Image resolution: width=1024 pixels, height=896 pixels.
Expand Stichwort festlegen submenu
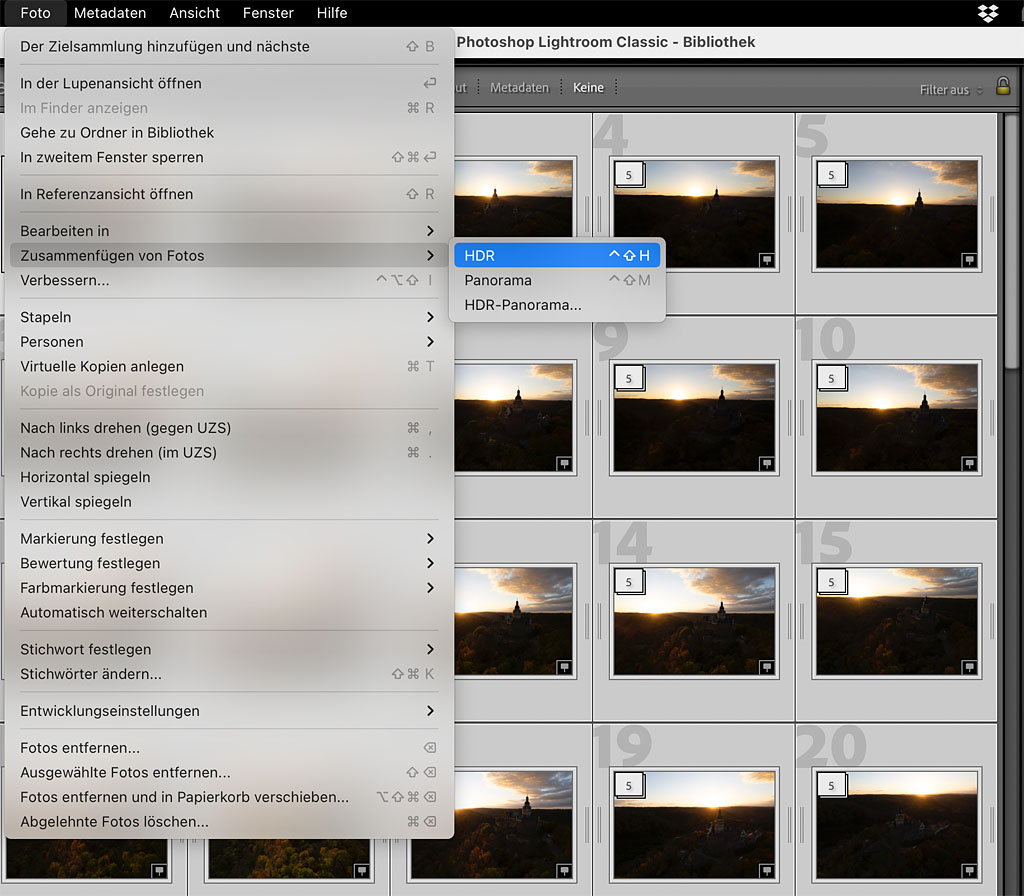[x=229, y=649]
